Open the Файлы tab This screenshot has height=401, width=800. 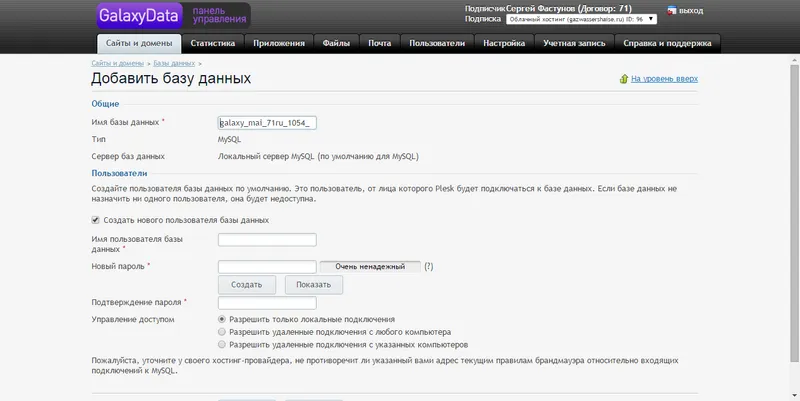[336, 43]
